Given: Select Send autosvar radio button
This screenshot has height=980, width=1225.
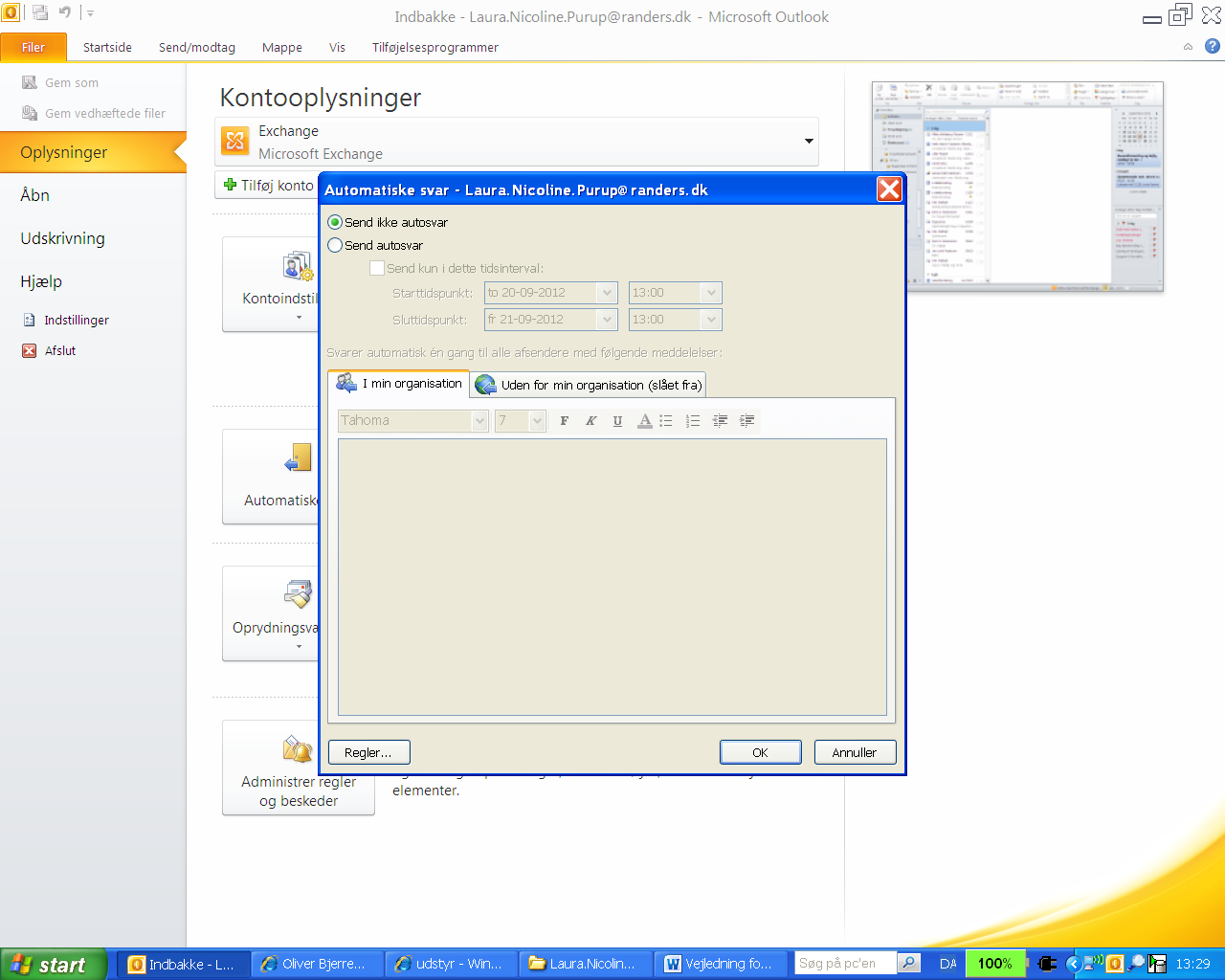Looking at the screenshot, I should (x=335, y=245).
